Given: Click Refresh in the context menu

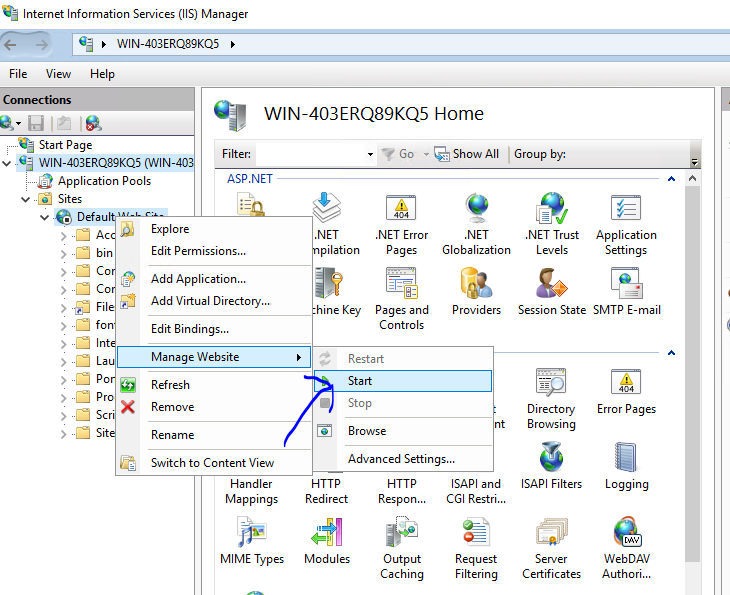Looking at the screenshot, I should point(214,385).
